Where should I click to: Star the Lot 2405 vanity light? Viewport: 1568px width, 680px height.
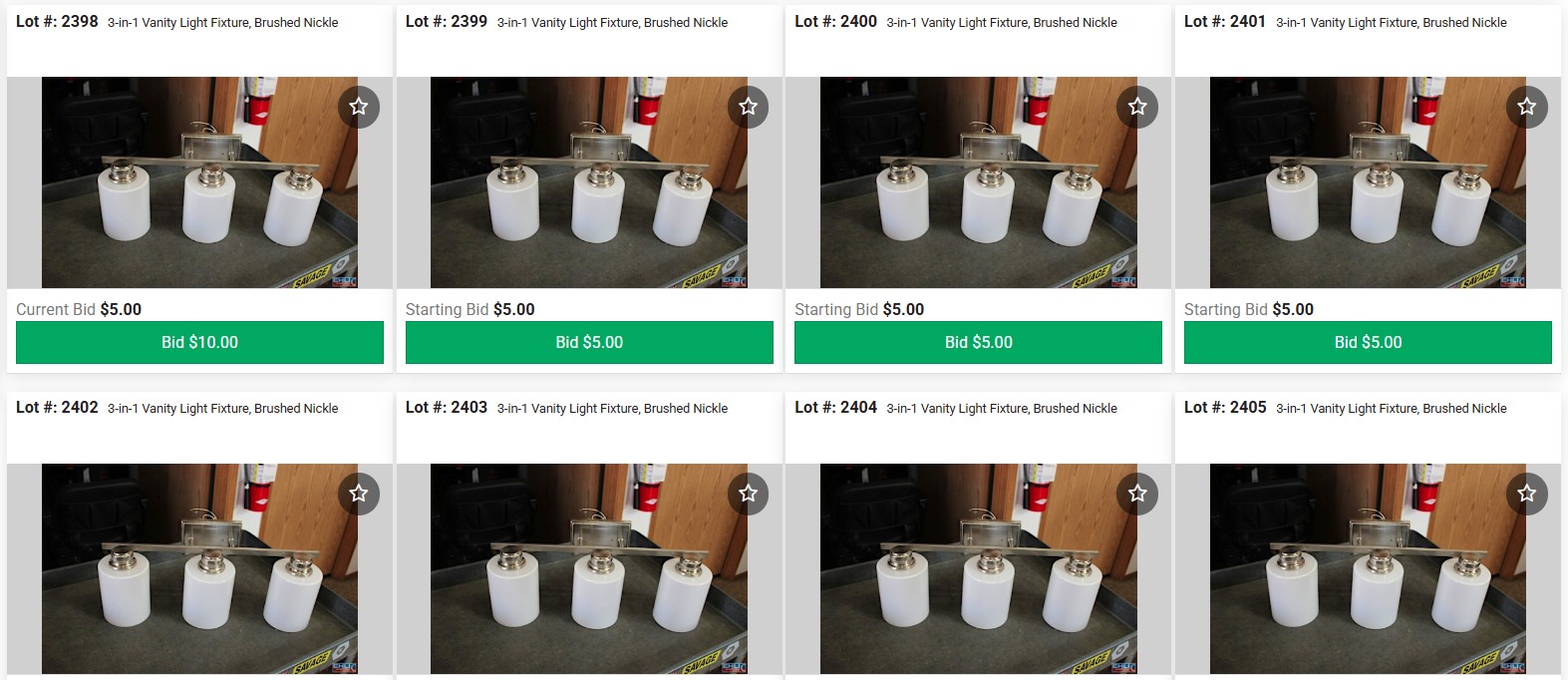pyautogui.click(x=1527, y=494)
